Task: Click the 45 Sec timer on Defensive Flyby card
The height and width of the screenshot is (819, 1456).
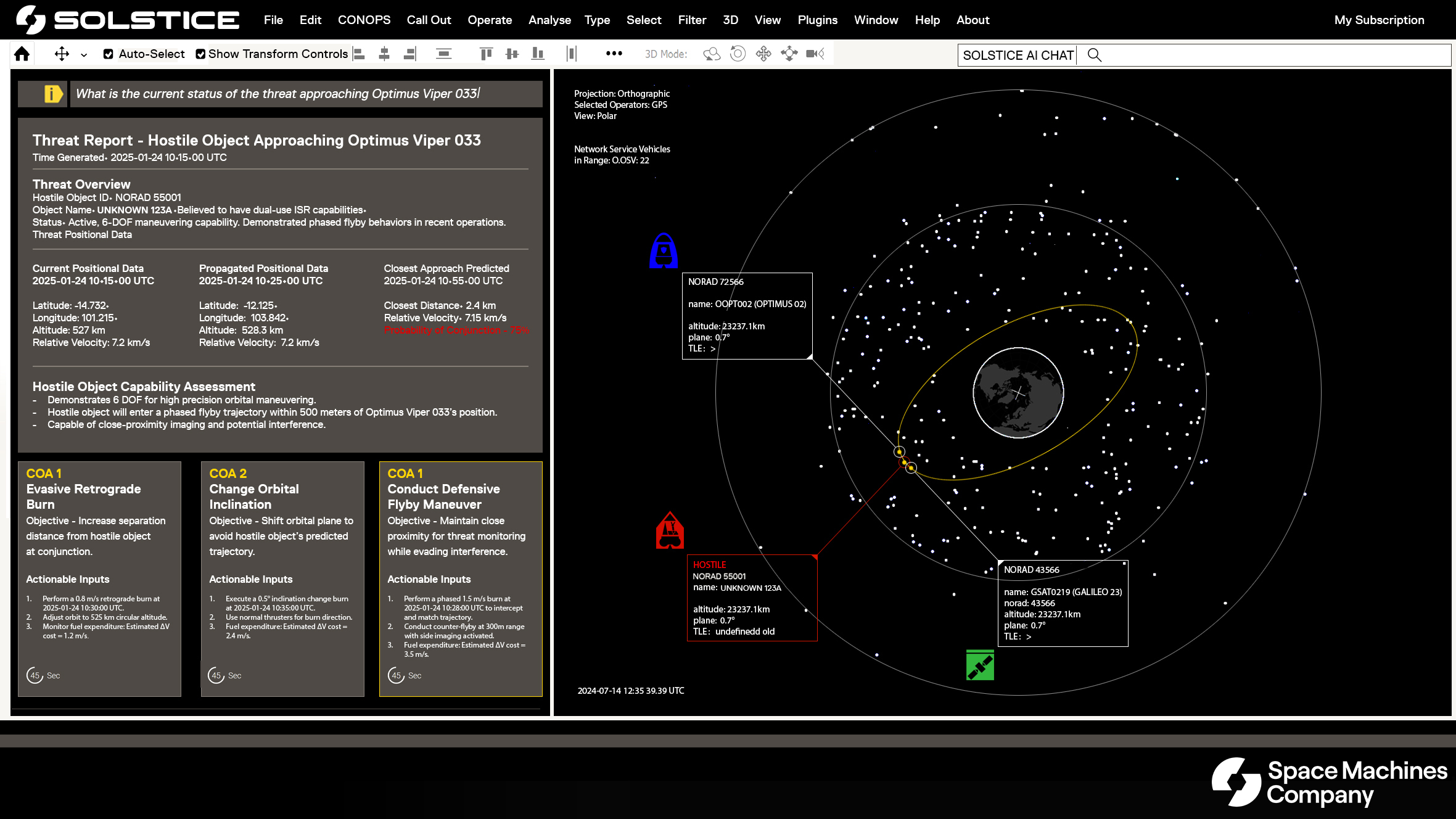Action: [x=405, y=675]
